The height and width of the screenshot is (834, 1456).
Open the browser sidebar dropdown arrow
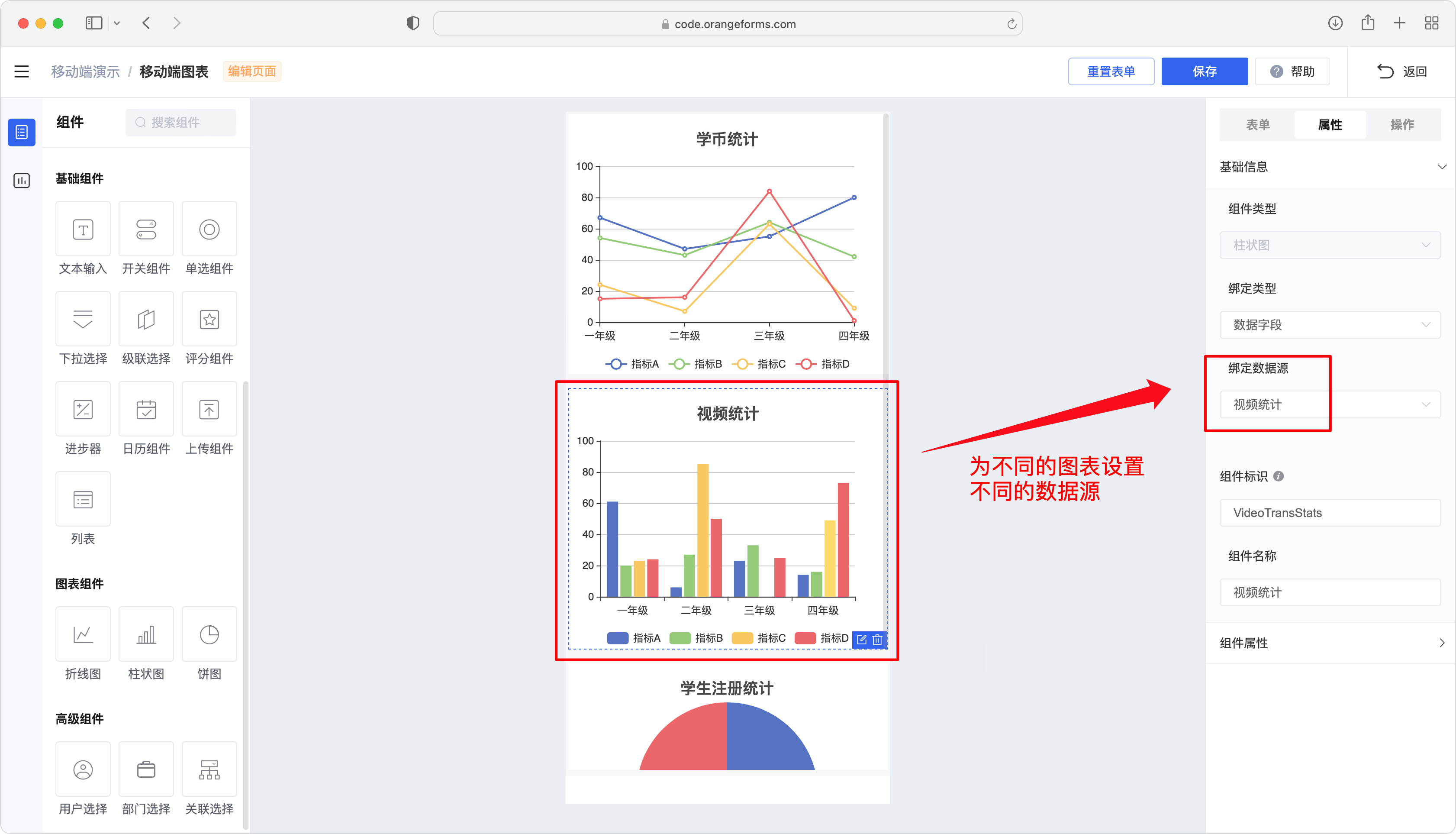pos(117,23)
